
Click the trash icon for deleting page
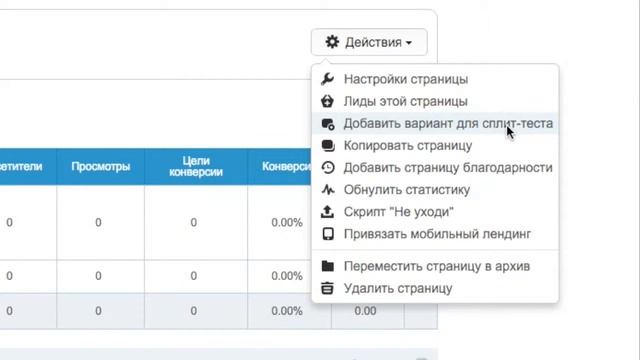pyautogui.click(x=327, y=288)
